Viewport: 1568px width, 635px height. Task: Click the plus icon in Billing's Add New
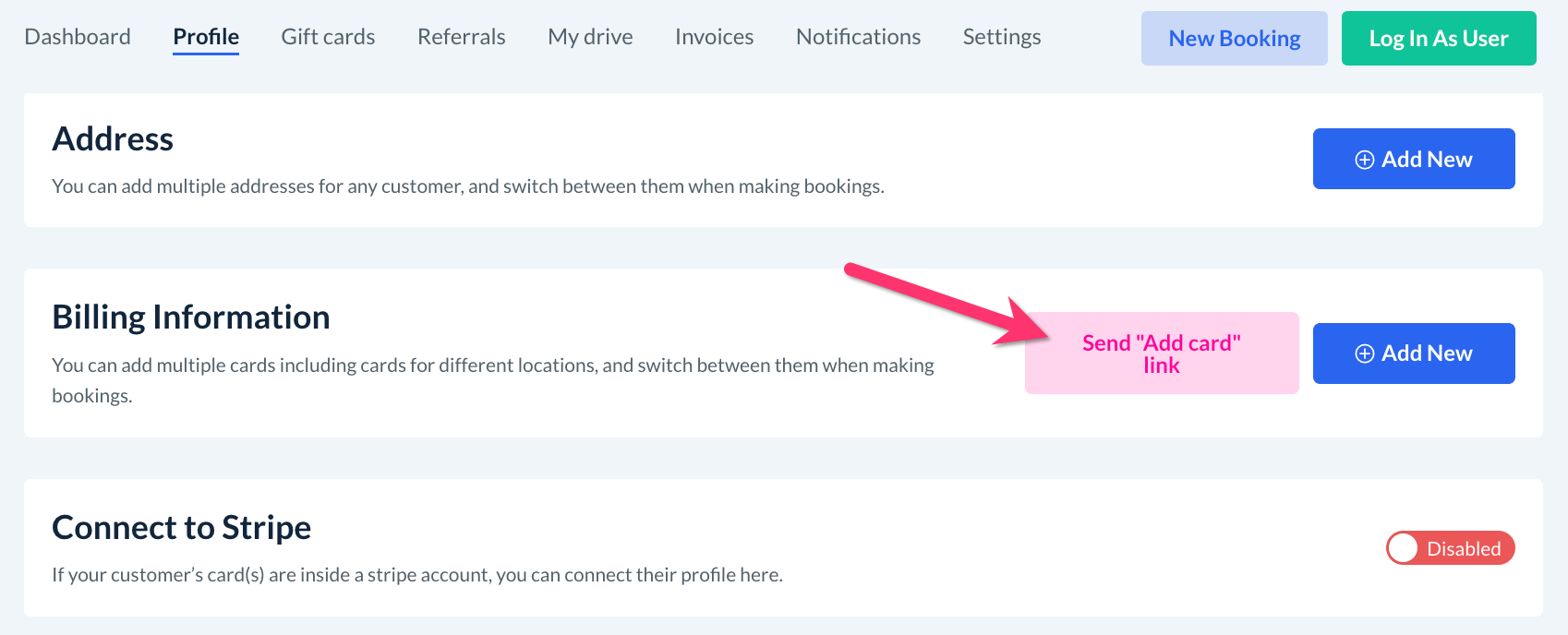click(x=1364, y=353)
